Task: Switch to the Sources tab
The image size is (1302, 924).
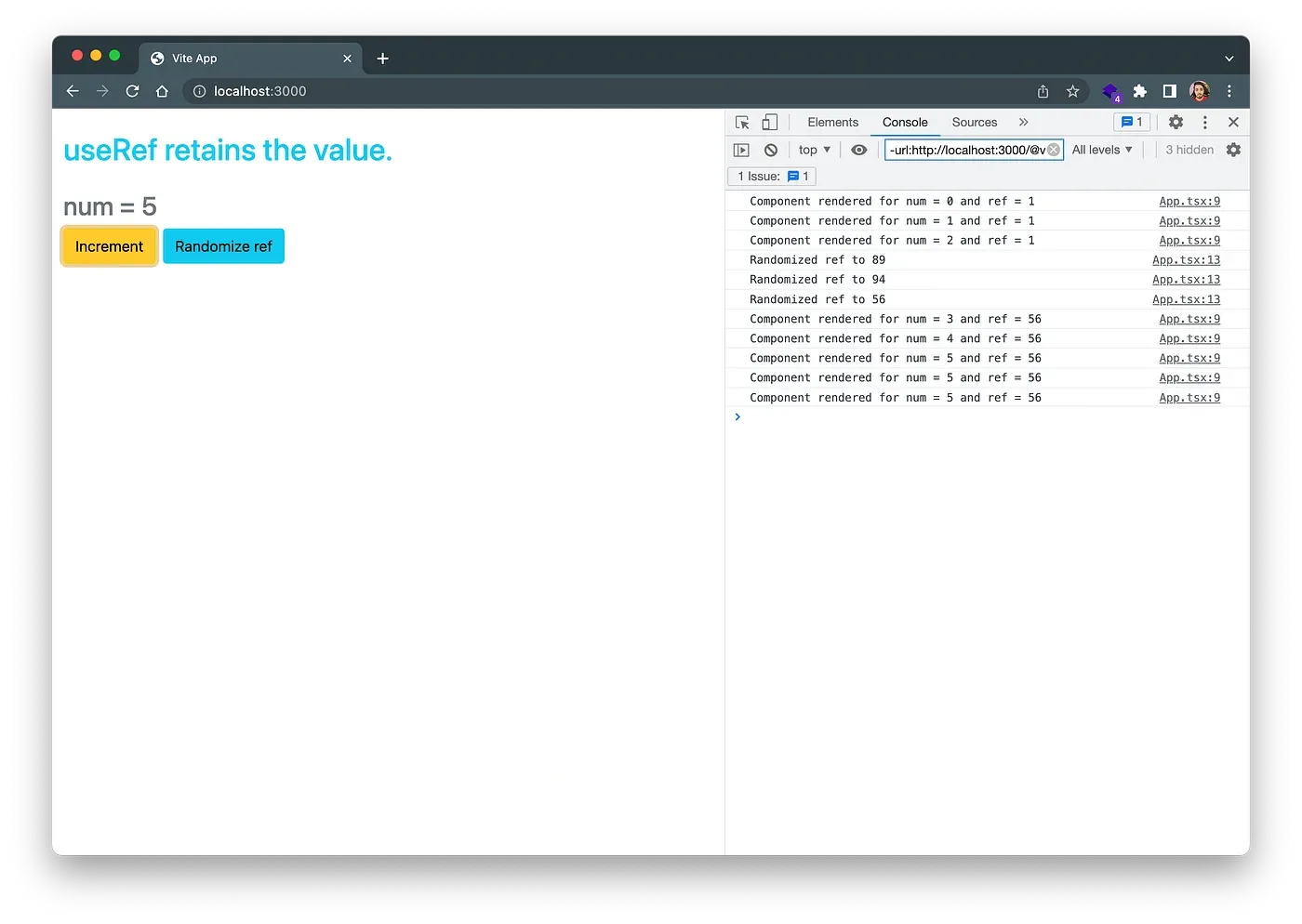Action: click(x=975, y=122)
